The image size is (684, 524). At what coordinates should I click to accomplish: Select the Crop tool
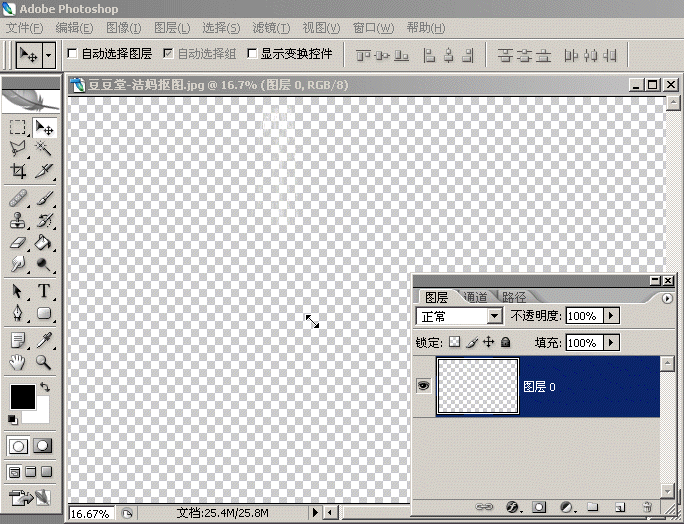point(17,171)
